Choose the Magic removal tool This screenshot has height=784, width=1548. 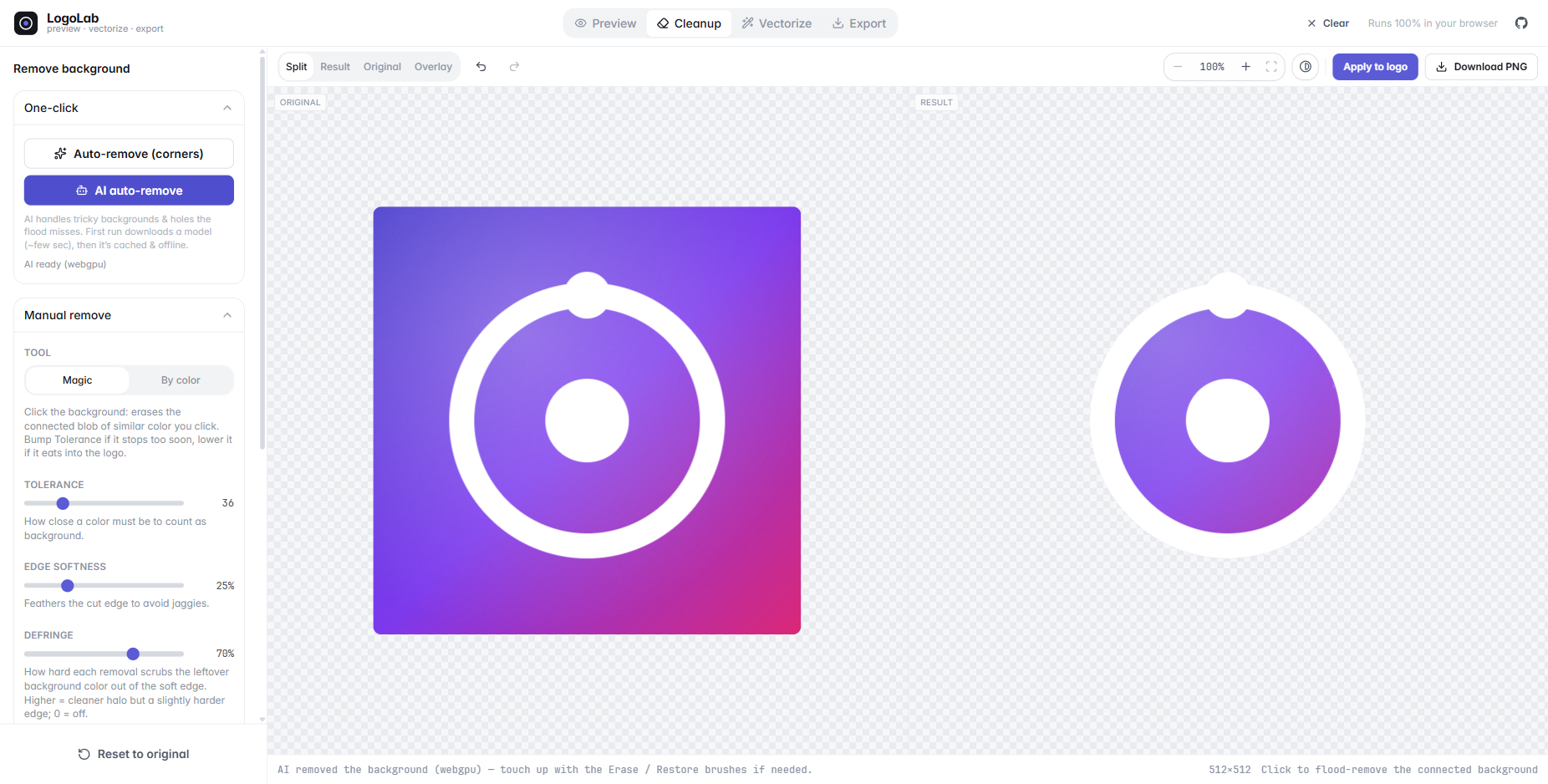(78, 380)
